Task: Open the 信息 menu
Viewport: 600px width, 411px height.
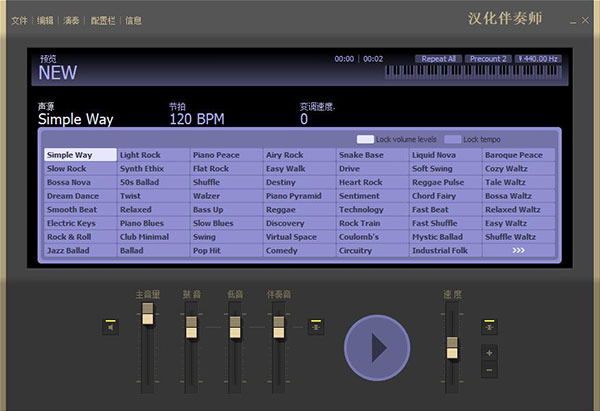Action: (x=133, y=20)
